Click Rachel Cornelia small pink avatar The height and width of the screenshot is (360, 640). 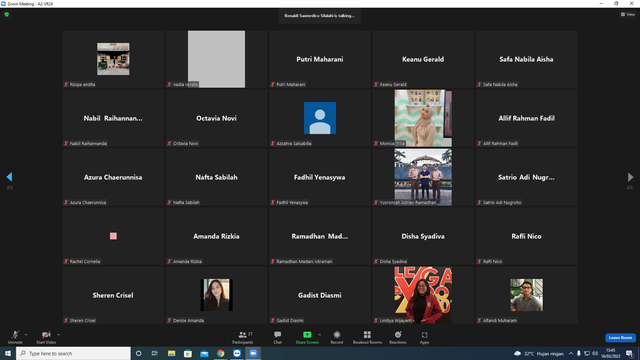(x=113, y=236)
